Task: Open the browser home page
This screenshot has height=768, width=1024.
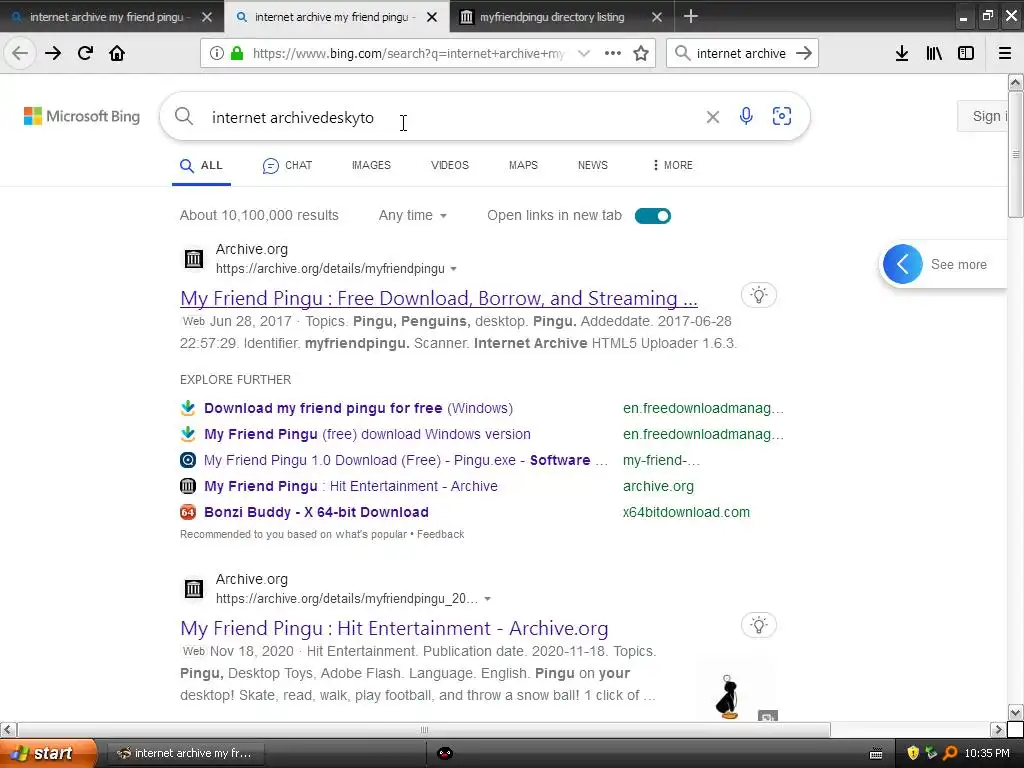Action: click(x=117, y=53)
